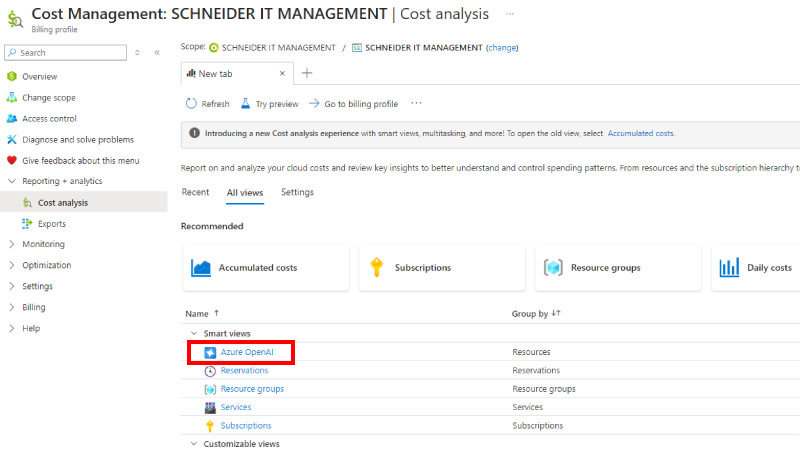Click the Refresh icon in toolbar
Screen dimensions: 800x450
(191, 104)
